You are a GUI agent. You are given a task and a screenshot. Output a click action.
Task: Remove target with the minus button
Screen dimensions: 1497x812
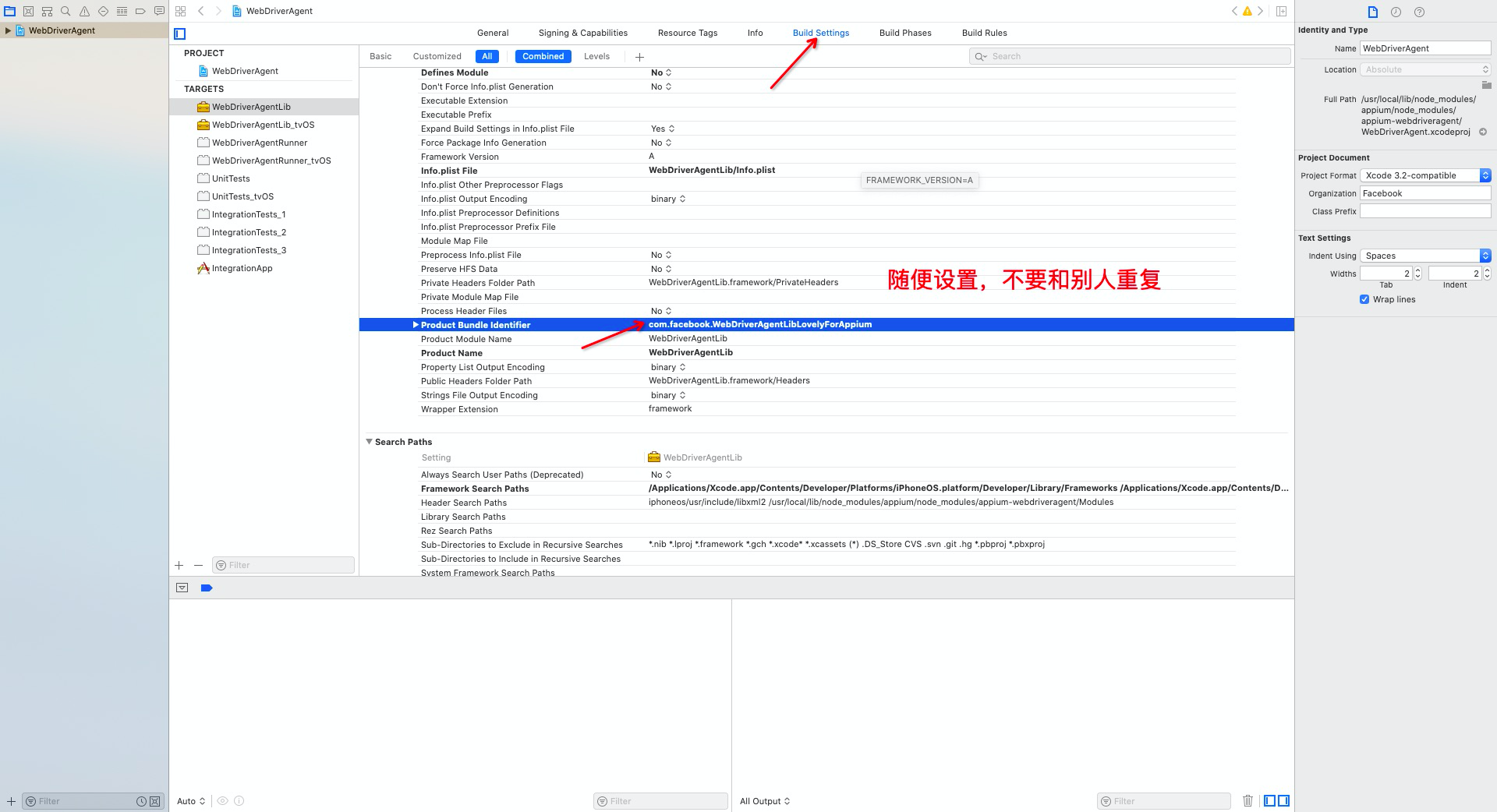coord(198,565)
